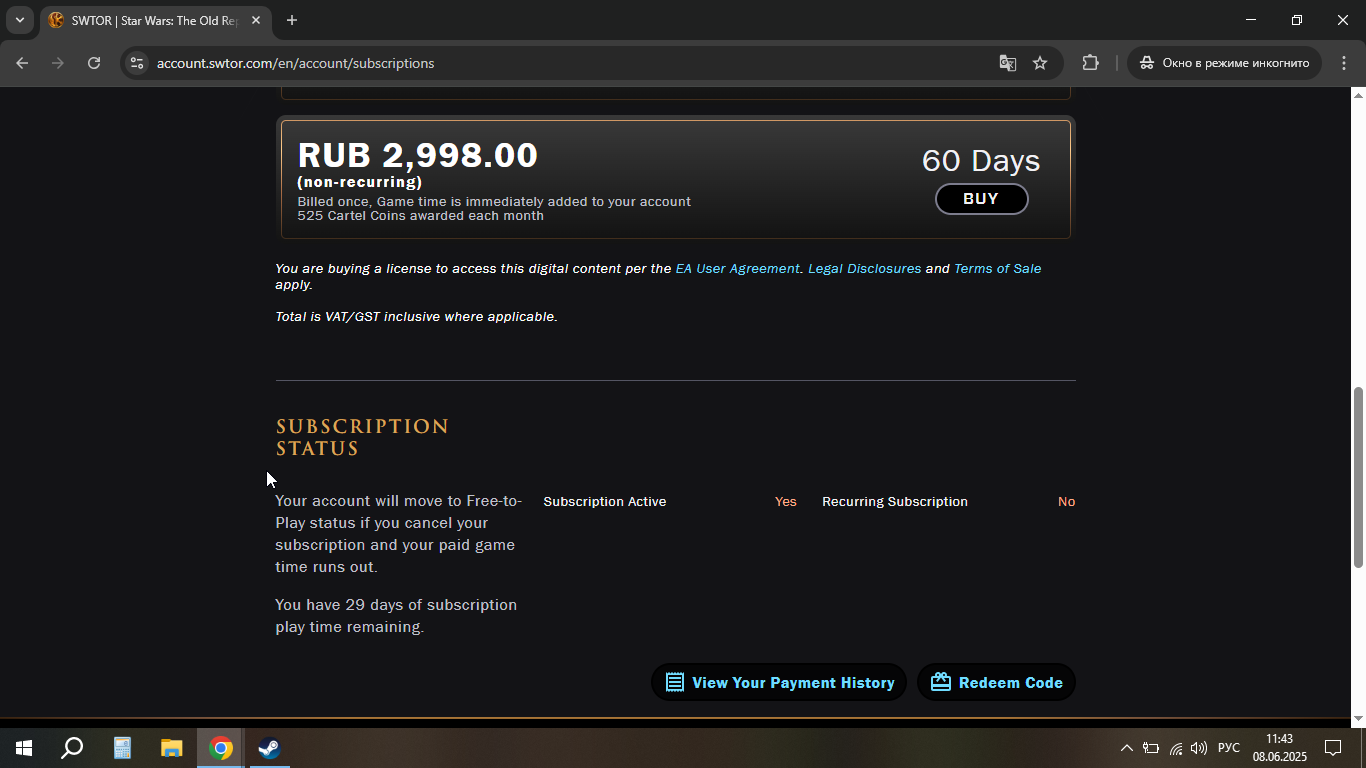
Task: View Your Payment History button
Action: [x=779, y=682]
